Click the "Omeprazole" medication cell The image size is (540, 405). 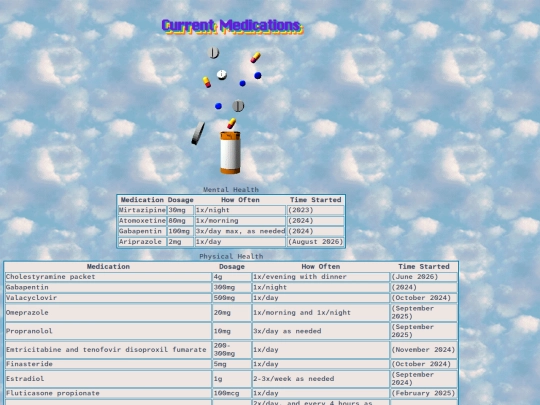click(108, 313)
